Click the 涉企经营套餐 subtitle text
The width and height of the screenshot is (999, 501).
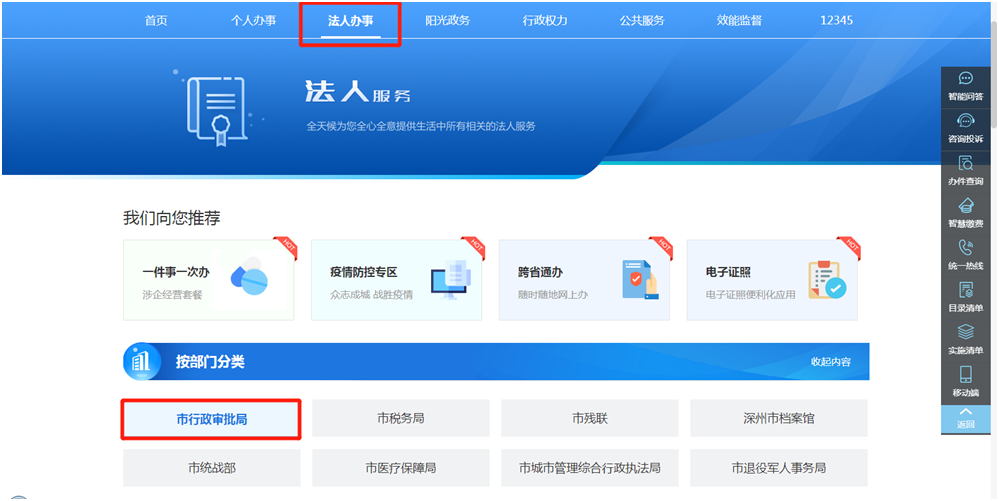pyautogui.click(x=172, y=295)
